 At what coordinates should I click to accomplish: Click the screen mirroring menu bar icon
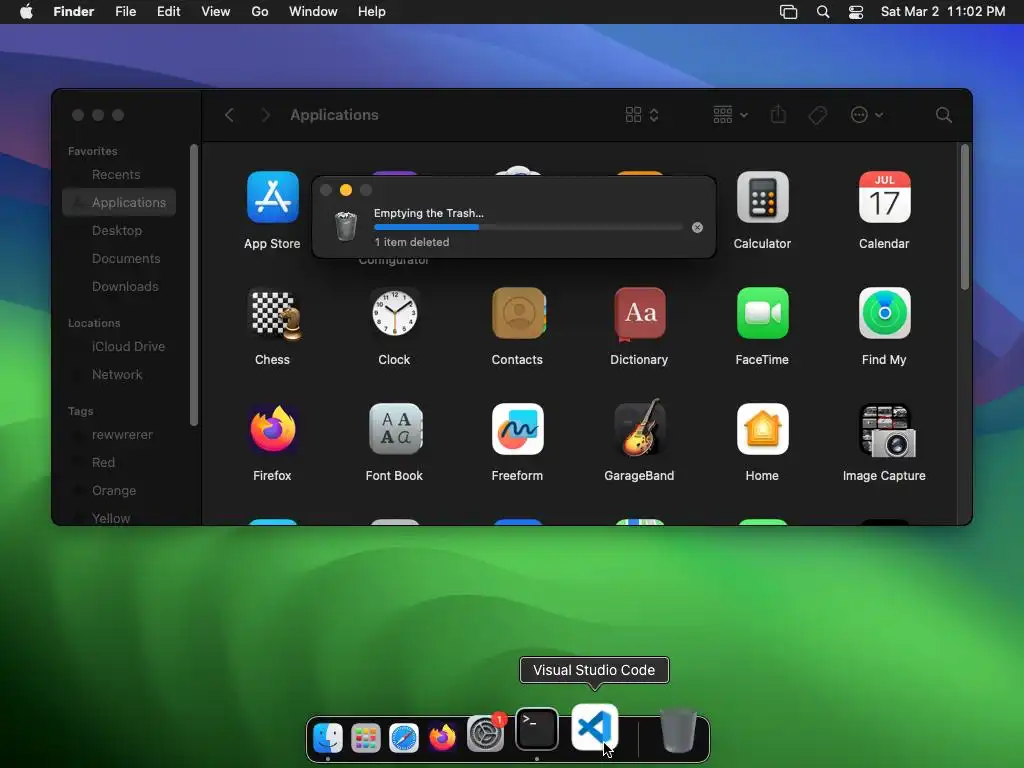(788, 12)
